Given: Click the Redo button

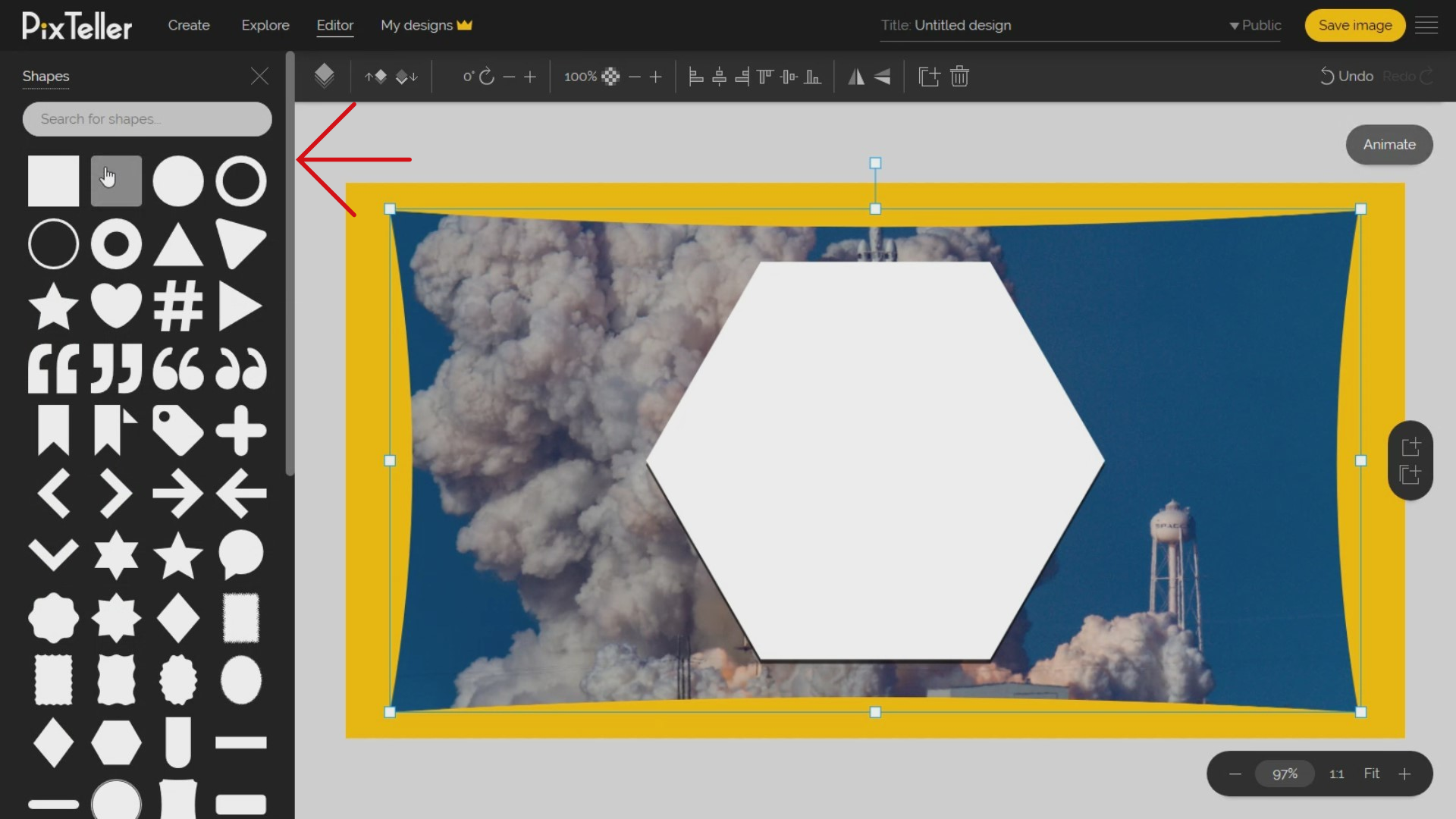Looking at the screenshot, I should click(x=1407, y=77).
